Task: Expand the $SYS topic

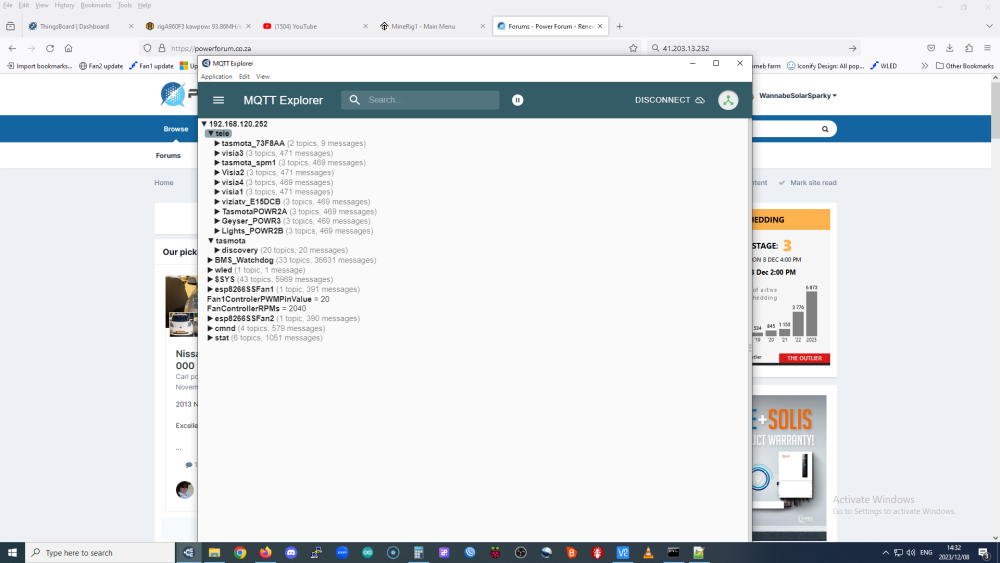Action: pyautogui.click(x=210, y=279)
